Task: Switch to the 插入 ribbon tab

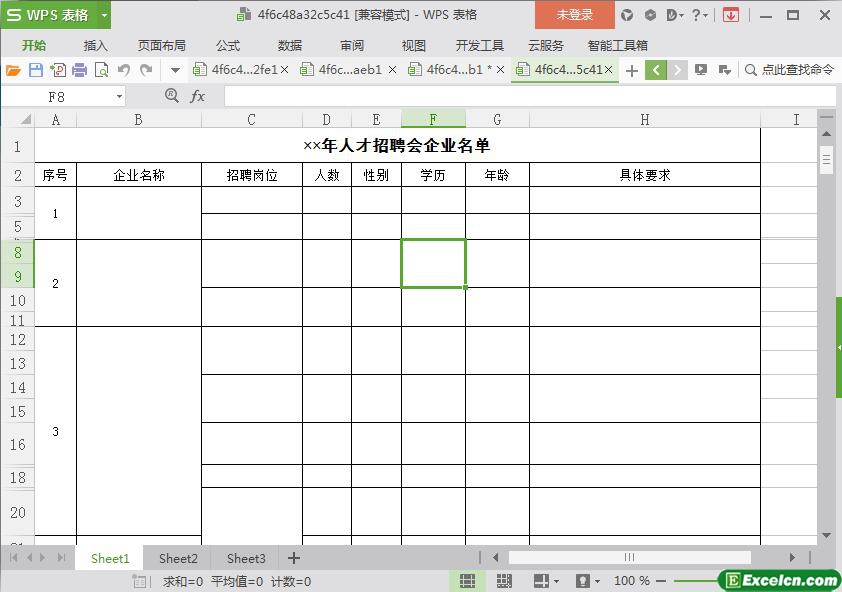Action: [x=96, y=46]
